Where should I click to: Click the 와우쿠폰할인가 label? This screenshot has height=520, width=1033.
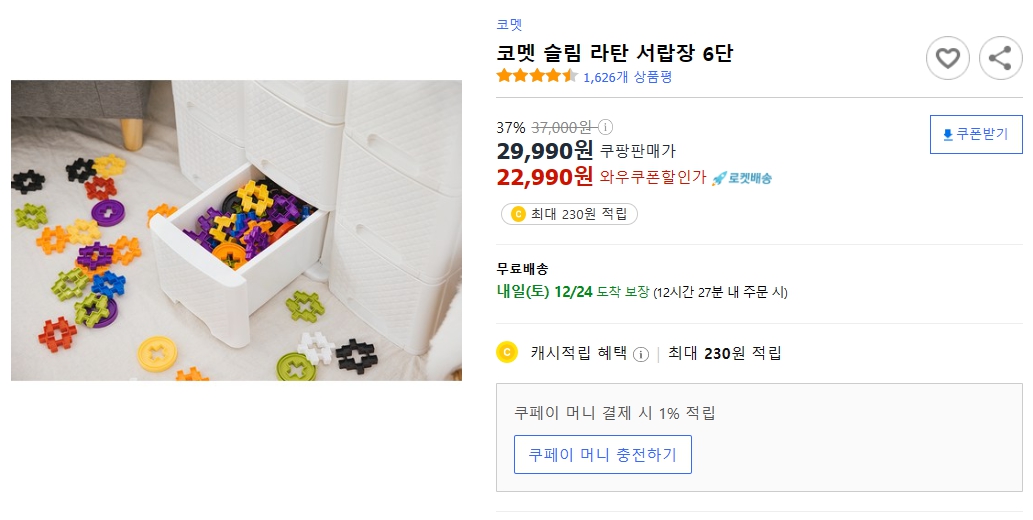pyautogui.click(x=652, y=178)
